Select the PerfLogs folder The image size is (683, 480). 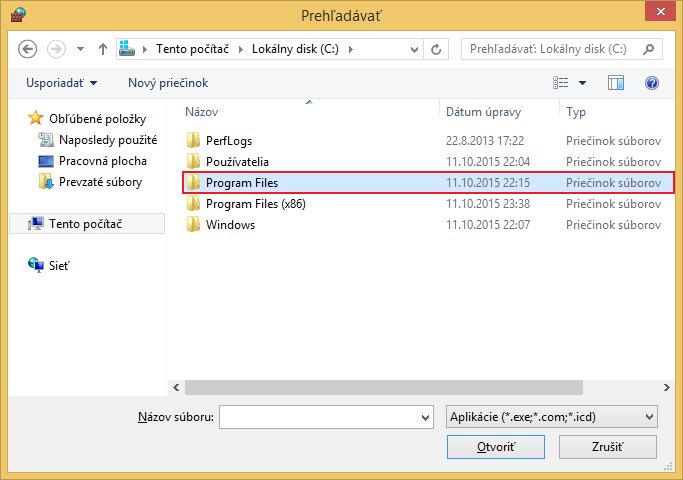point(428,141)
